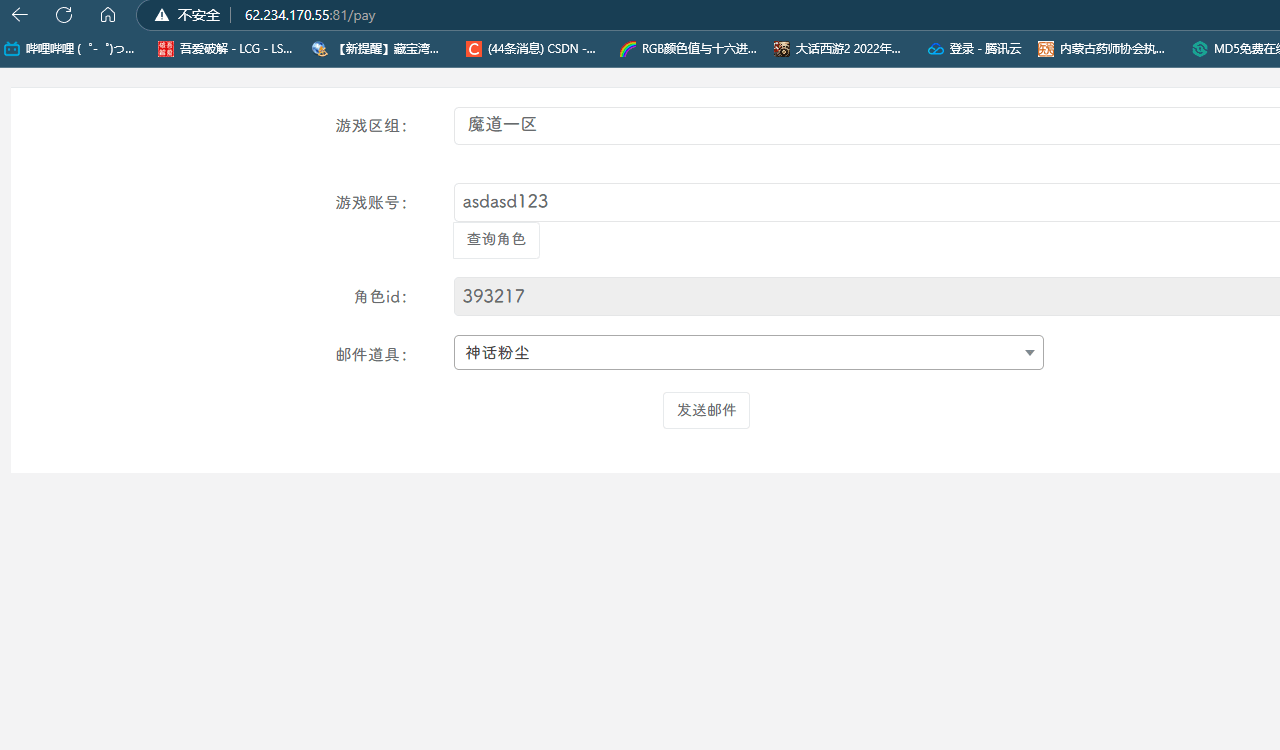The image size is (1280, 750).
Task: Reload the current page
Action: [64, 16]
